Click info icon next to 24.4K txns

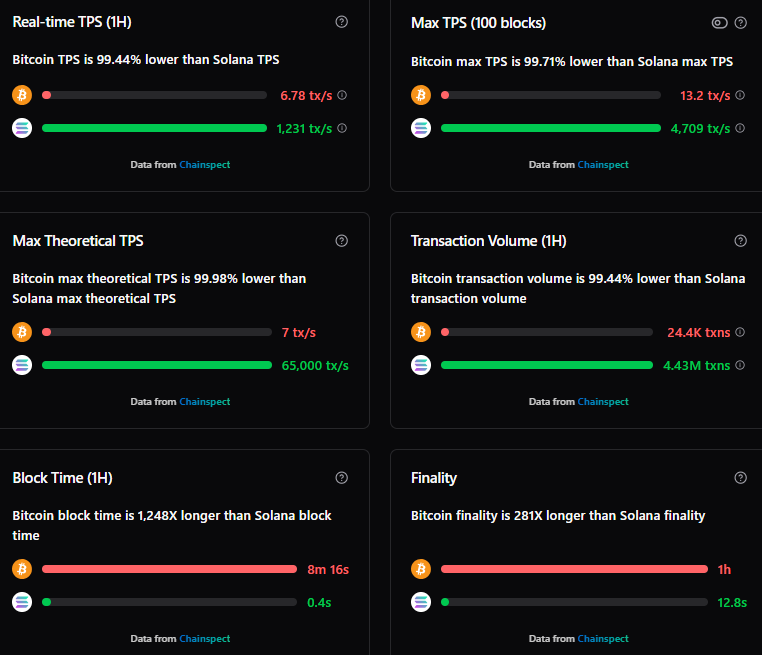tap(740, 333)
